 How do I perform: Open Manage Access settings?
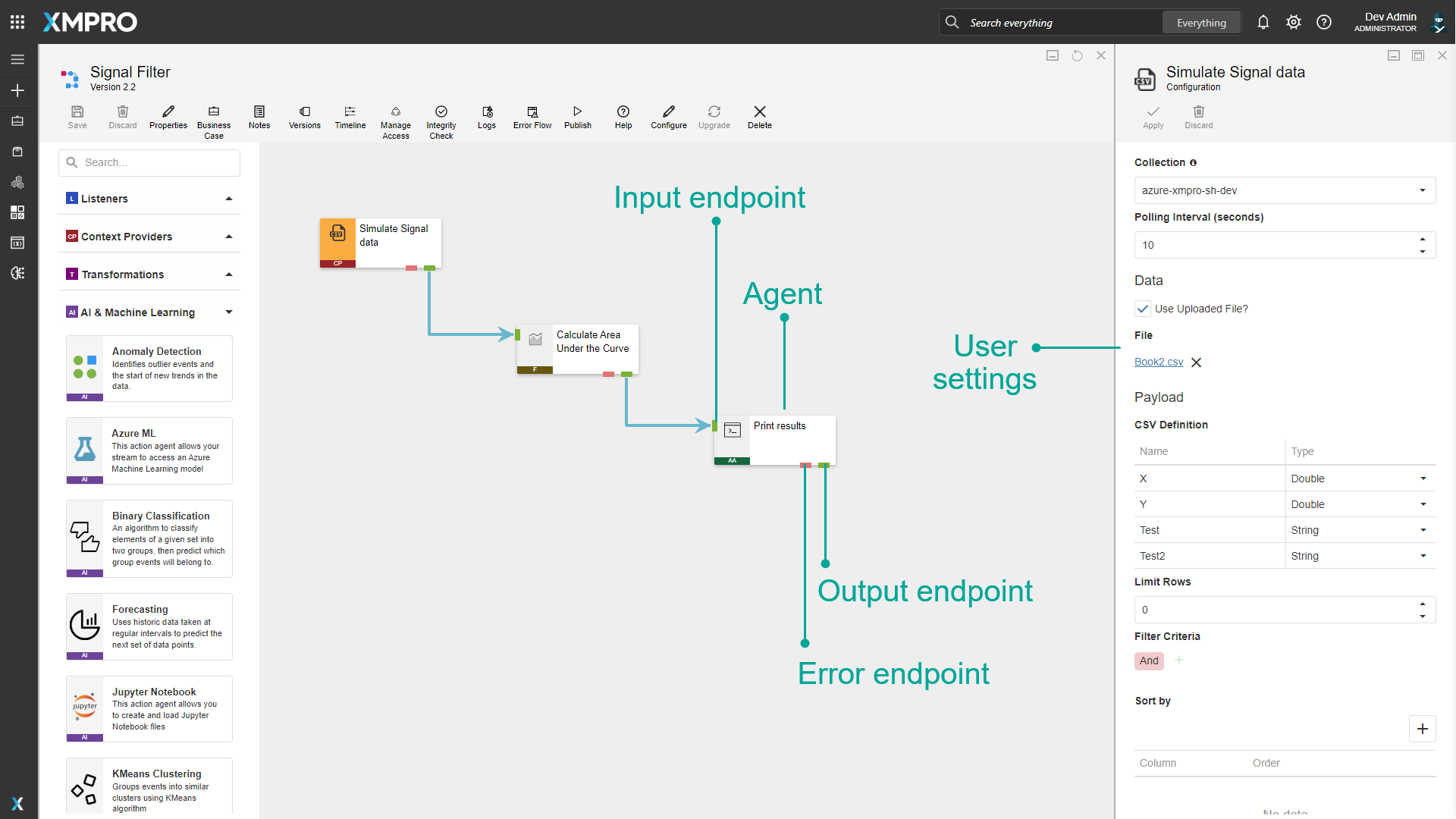[395, 118]
